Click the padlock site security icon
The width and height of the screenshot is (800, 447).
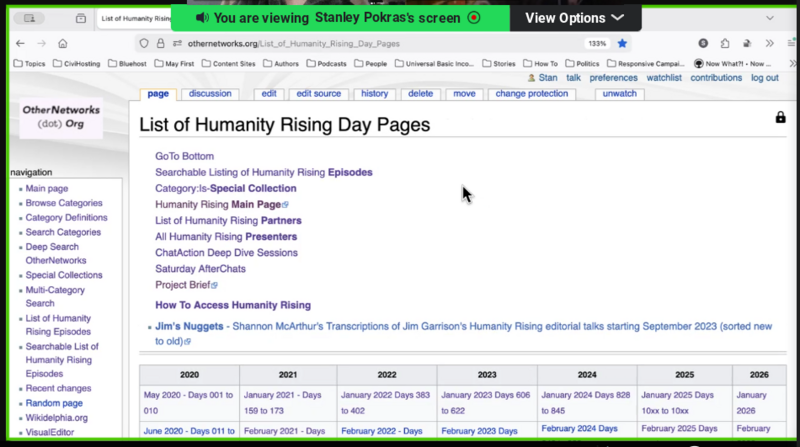[x=160, y=44]
